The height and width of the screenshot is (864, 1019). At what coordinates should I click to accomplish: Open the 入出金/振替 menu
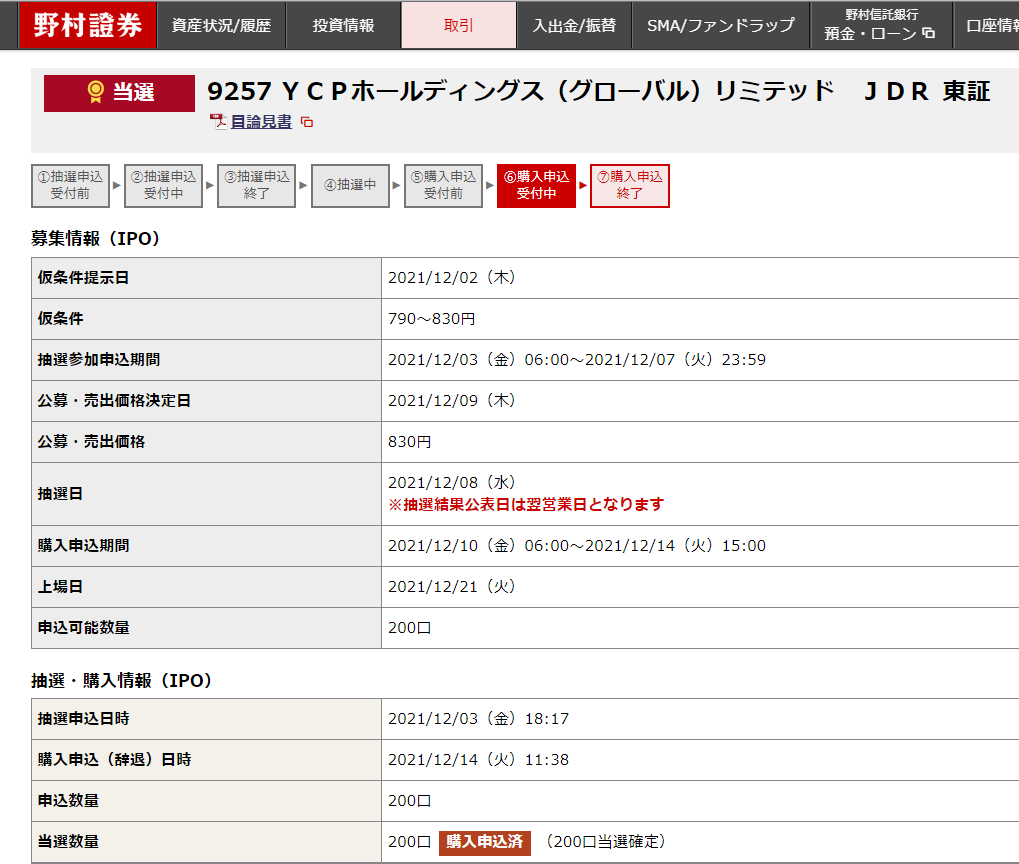coord(574,25)
